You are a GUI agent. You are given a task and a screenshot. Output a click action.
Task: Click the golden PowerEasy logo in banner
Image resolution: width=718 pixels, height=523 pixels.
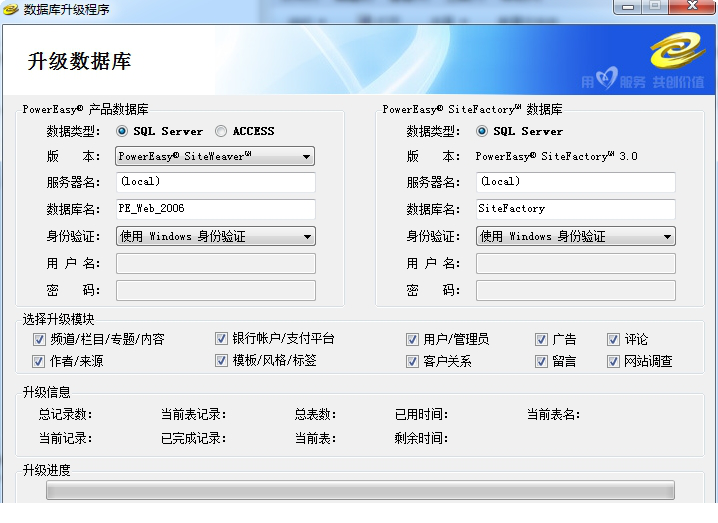678,49
